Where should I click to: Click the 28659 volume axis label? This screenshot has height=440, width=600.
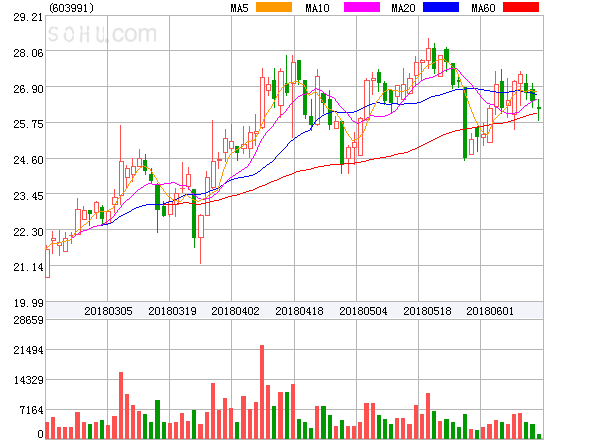coord(28,320)
